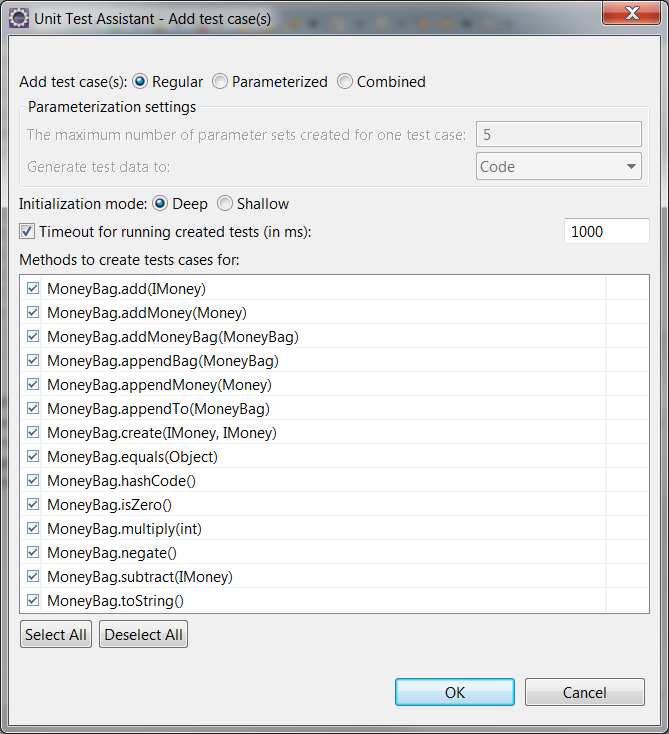Confirm with the OK button

[455, 692]
